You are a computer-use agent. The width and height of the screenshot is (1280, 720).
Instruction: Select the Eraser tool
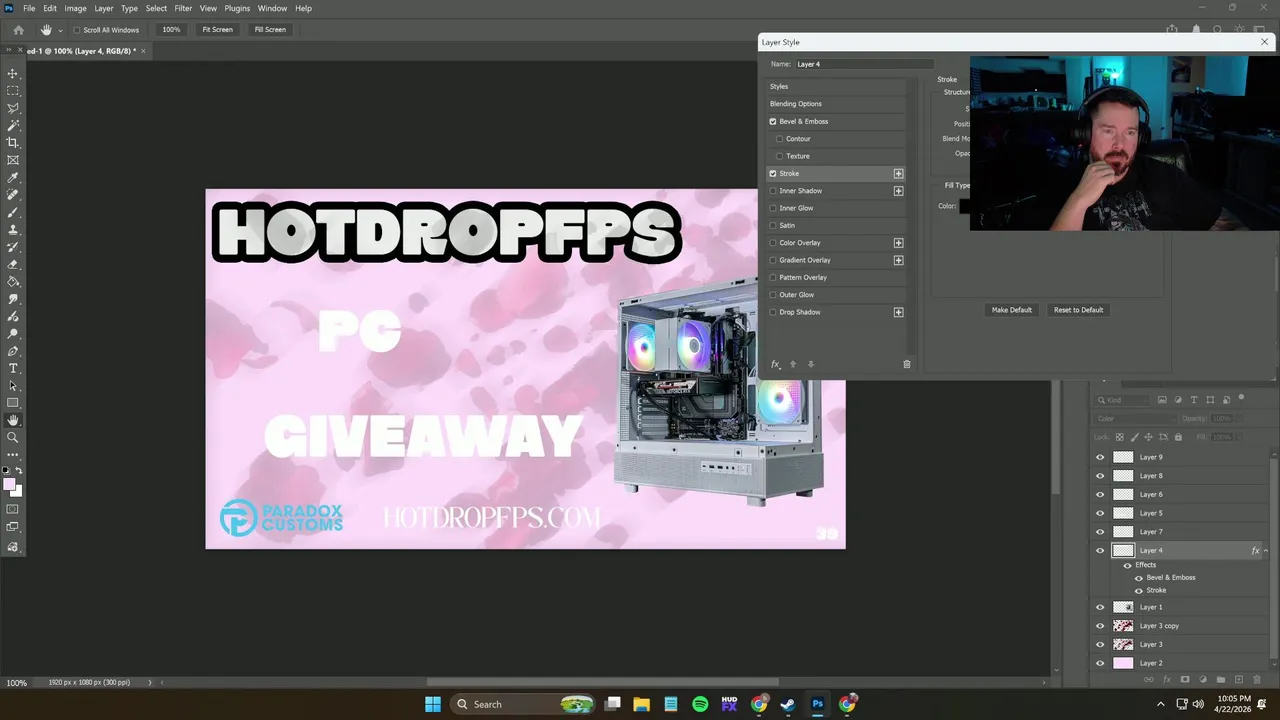pyautogui.click(x=13, y=265)
